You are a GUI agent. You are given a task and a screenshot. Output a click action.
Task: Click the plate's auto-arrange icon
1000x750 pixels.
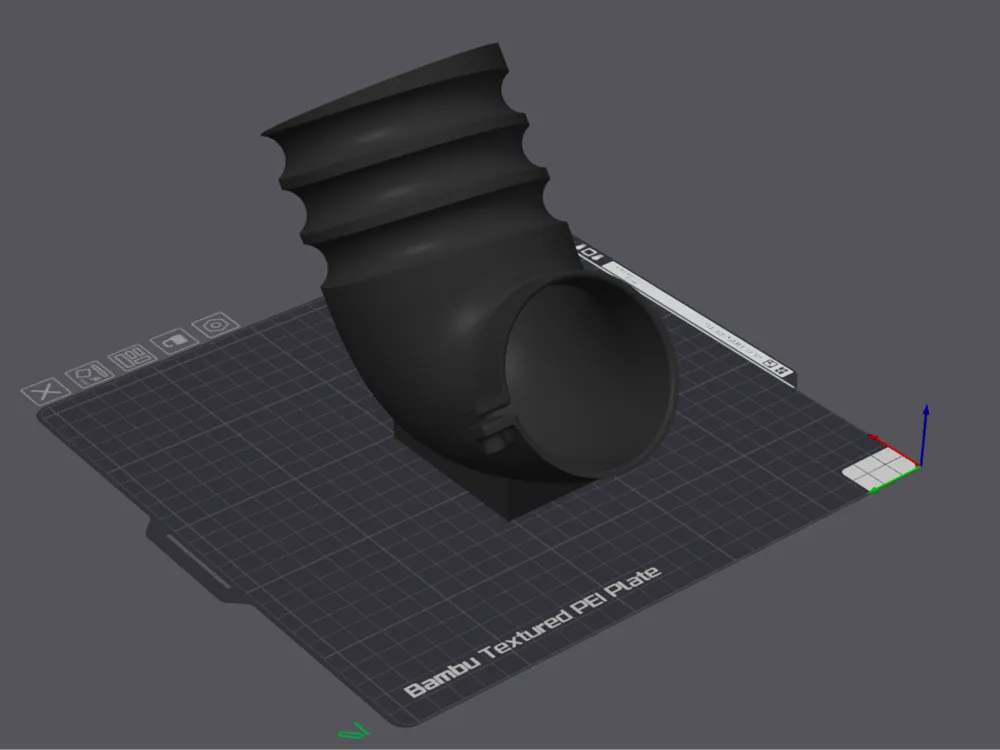(133, 358)
